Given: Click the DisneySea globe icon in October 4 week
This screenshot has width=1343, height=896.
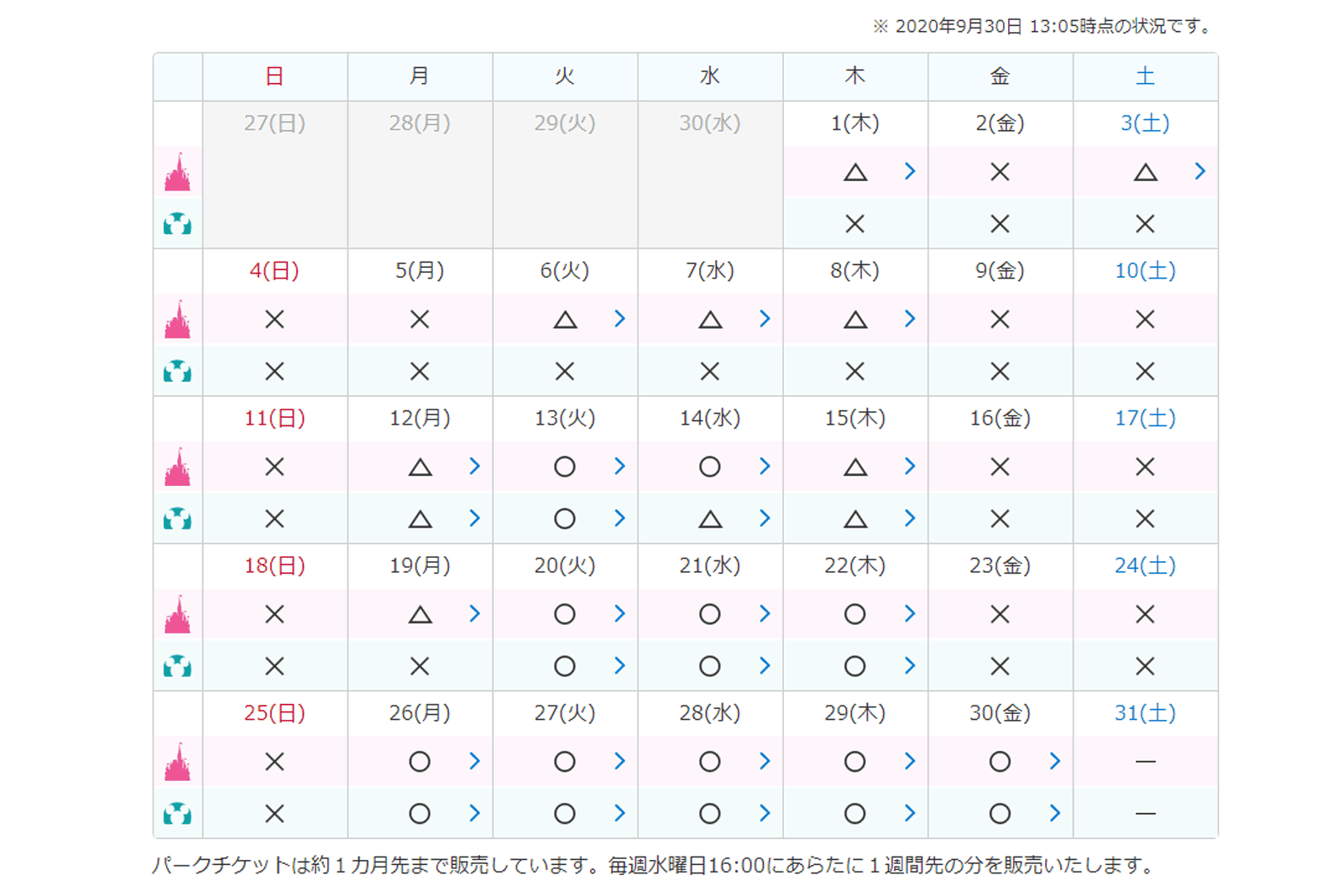Looking at the screenshot, I should (177, 371).
